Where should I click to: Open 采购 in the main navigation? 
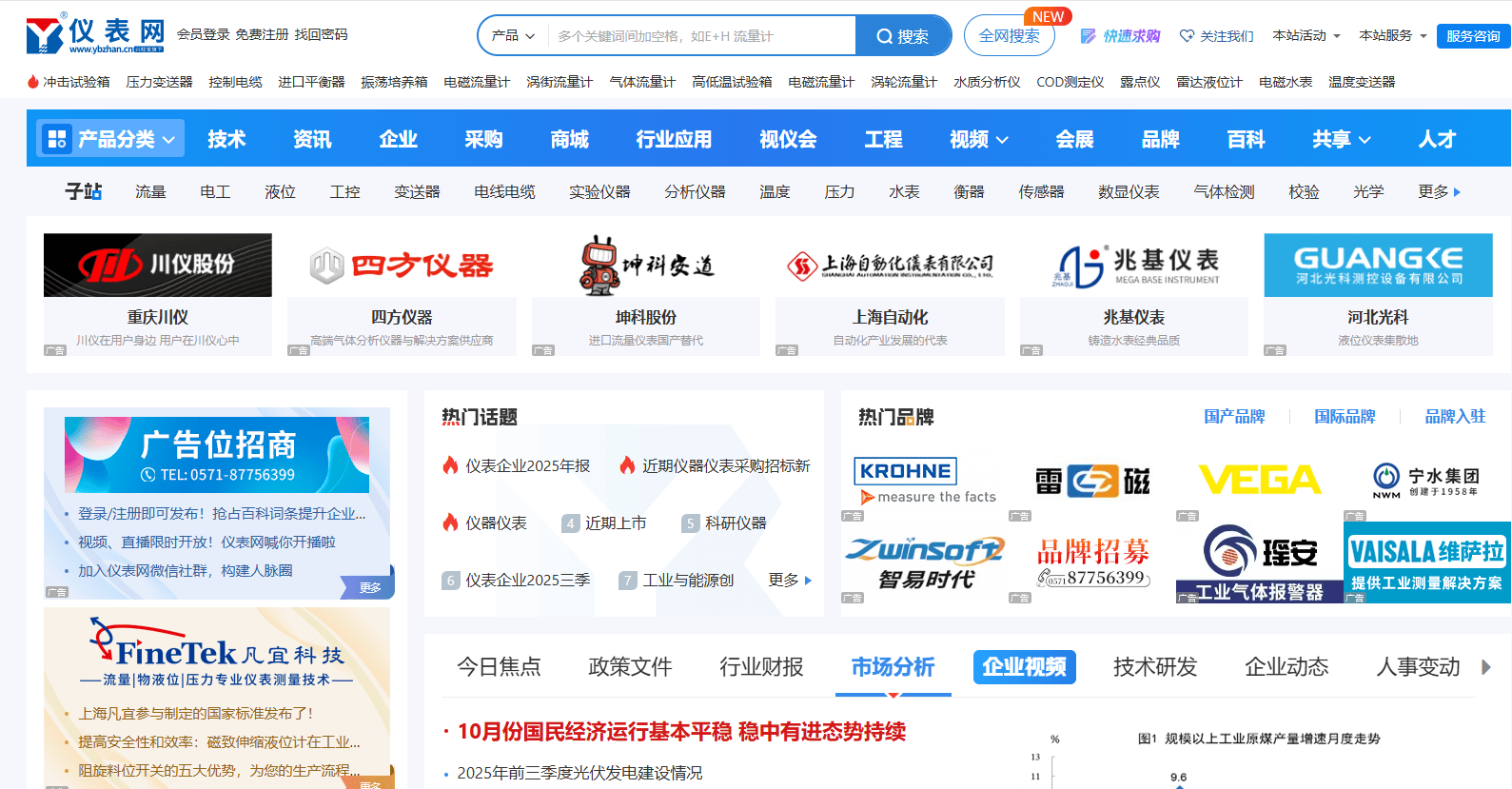click(x=483, y=139)
